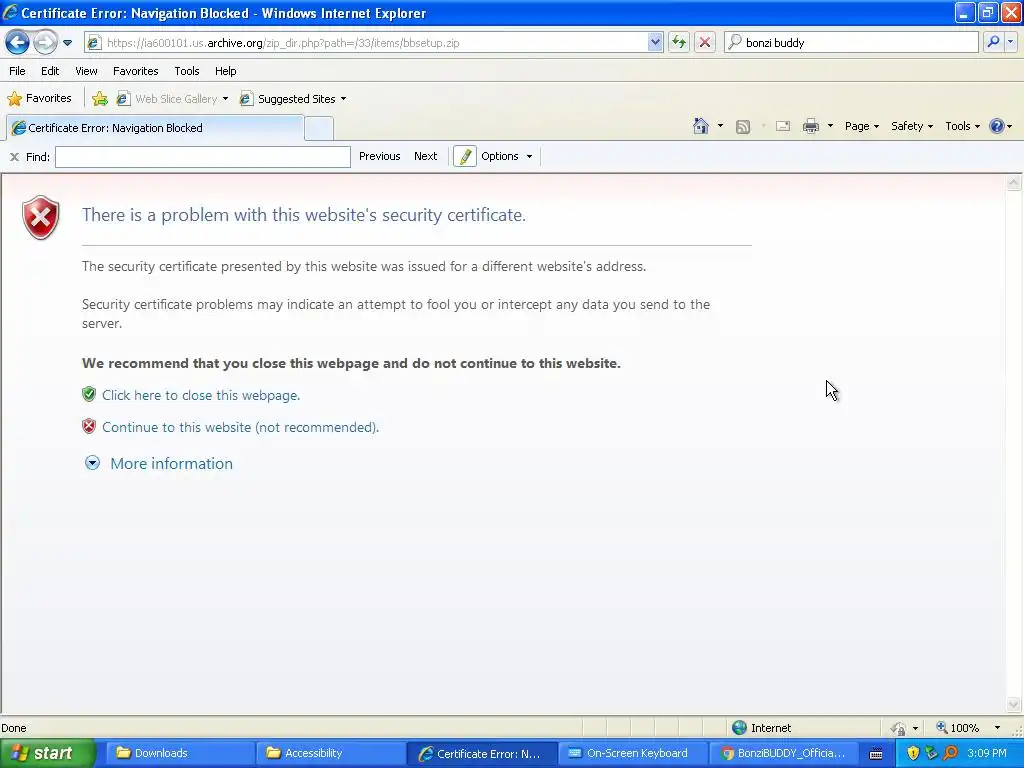Click Previous in the Find bar
This screenshot has width=1024, height=768.
click(x=379, y=156)
